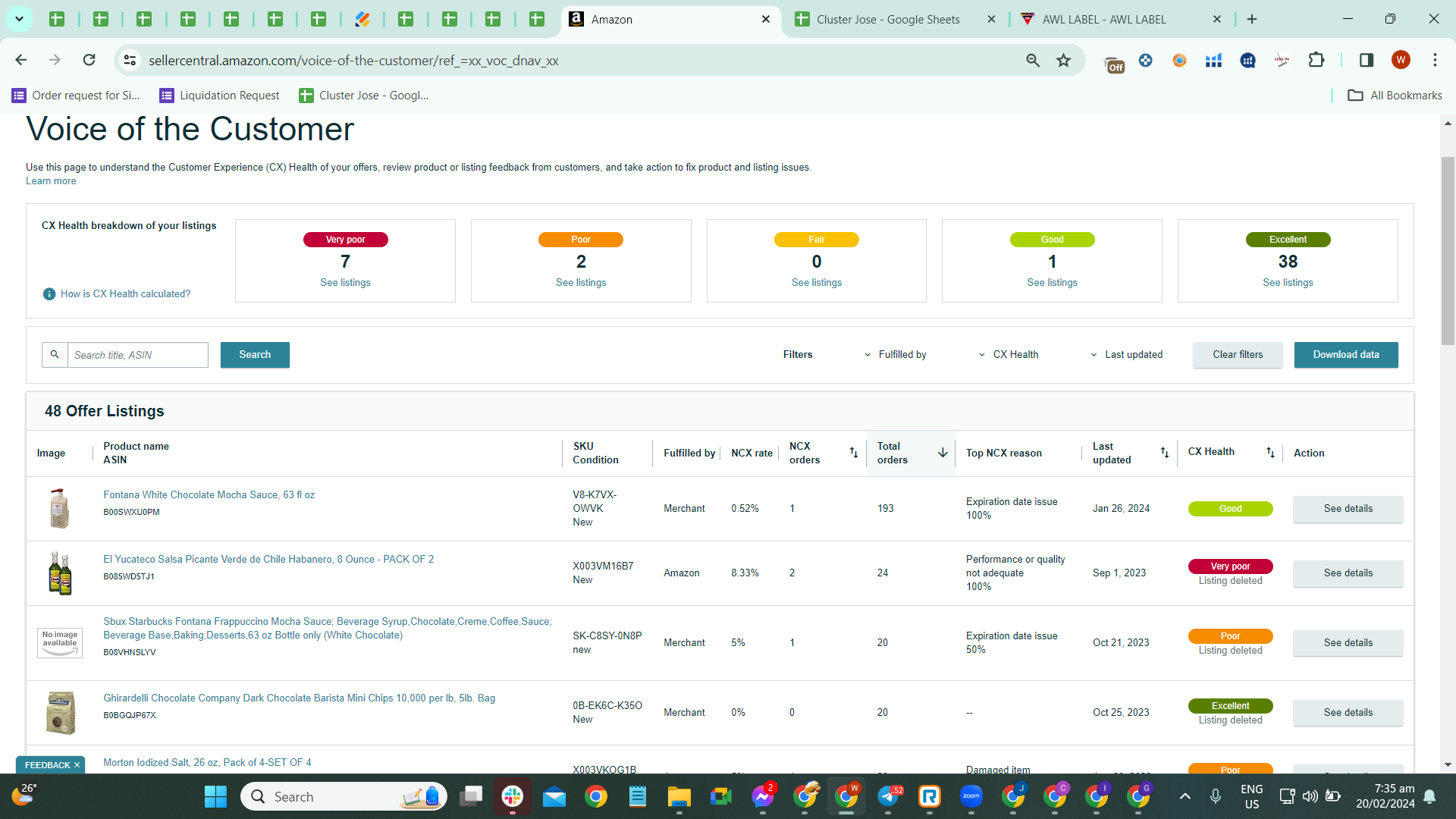See details for Sbux Starbucks Fontana row
Image resolution: width=1456 pixels, height=819 pixels.
click(x=1348, y=643)
